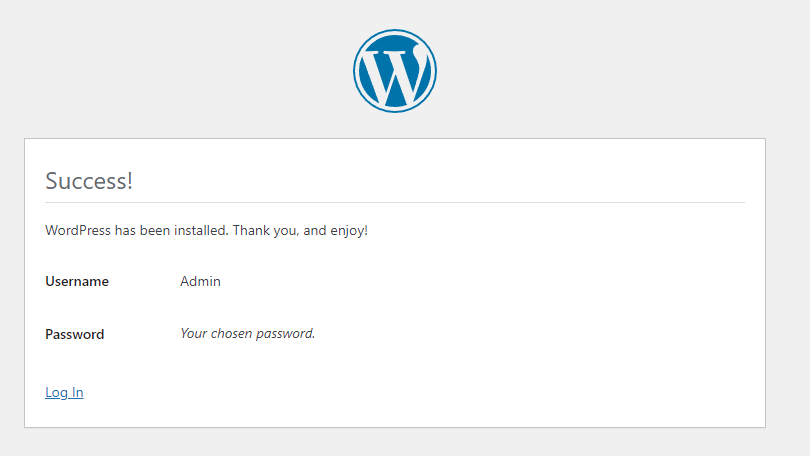Click the word "WordPress" in the message
The height and width of the screenshot is (456, 810).
click(x=78, y=231)
